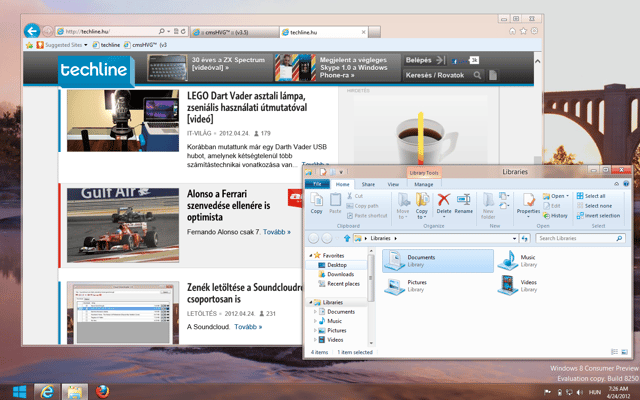Click Copy path in the Clipboard group

[362, 206]
